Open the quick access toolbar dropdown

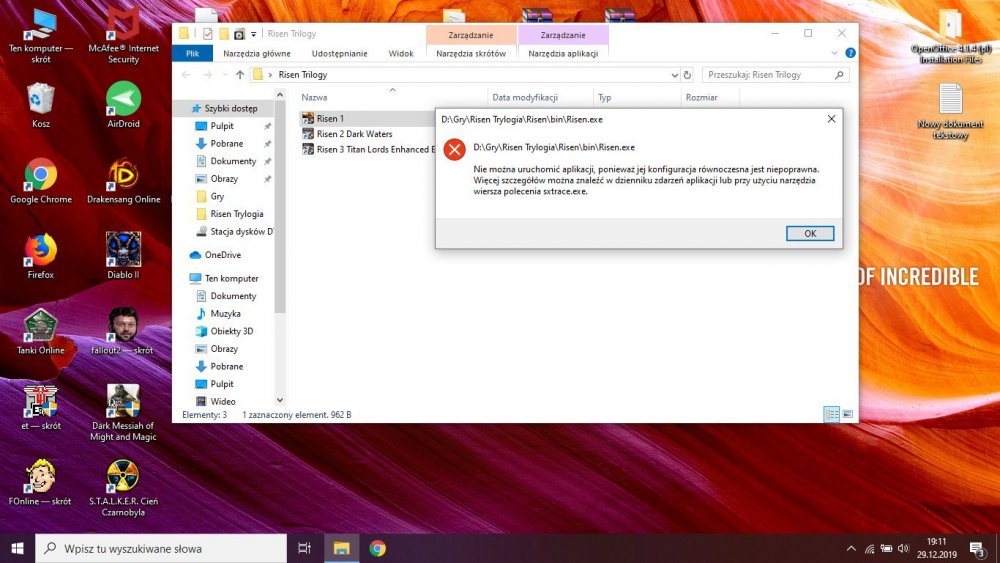click(x=253, y=34)
